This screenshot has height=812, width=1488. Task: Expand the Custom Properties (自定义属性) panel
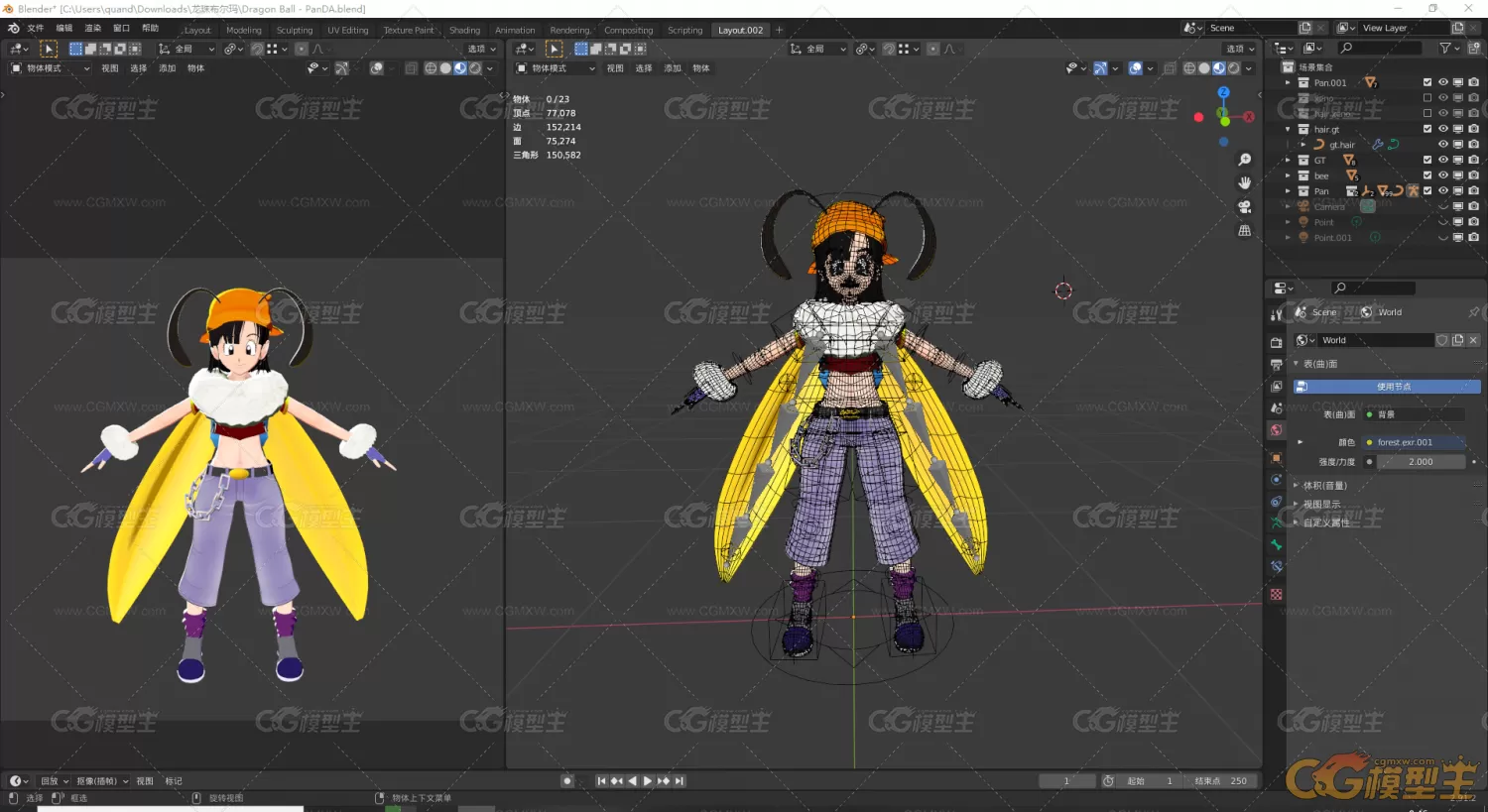tap(1325, 522)
